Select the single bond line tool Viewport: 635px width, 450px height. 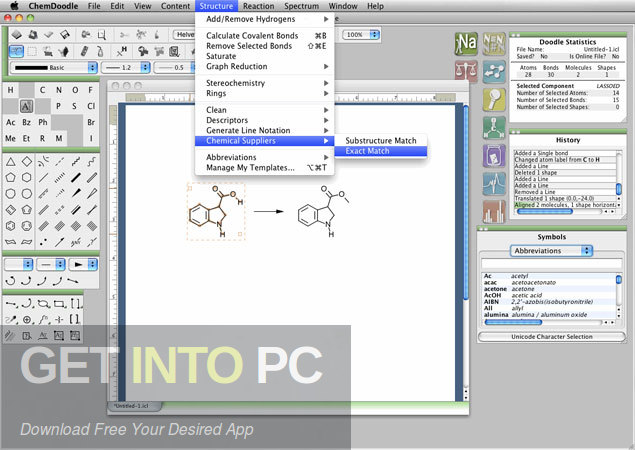pyautogui.click(x=43, y=177)
